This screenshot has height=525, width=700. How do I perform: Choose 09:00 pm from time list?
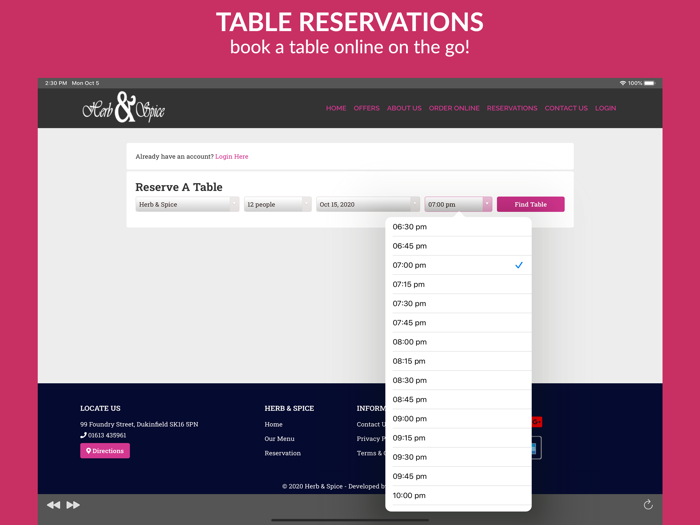pyautogui.click(x=458, y=419)
